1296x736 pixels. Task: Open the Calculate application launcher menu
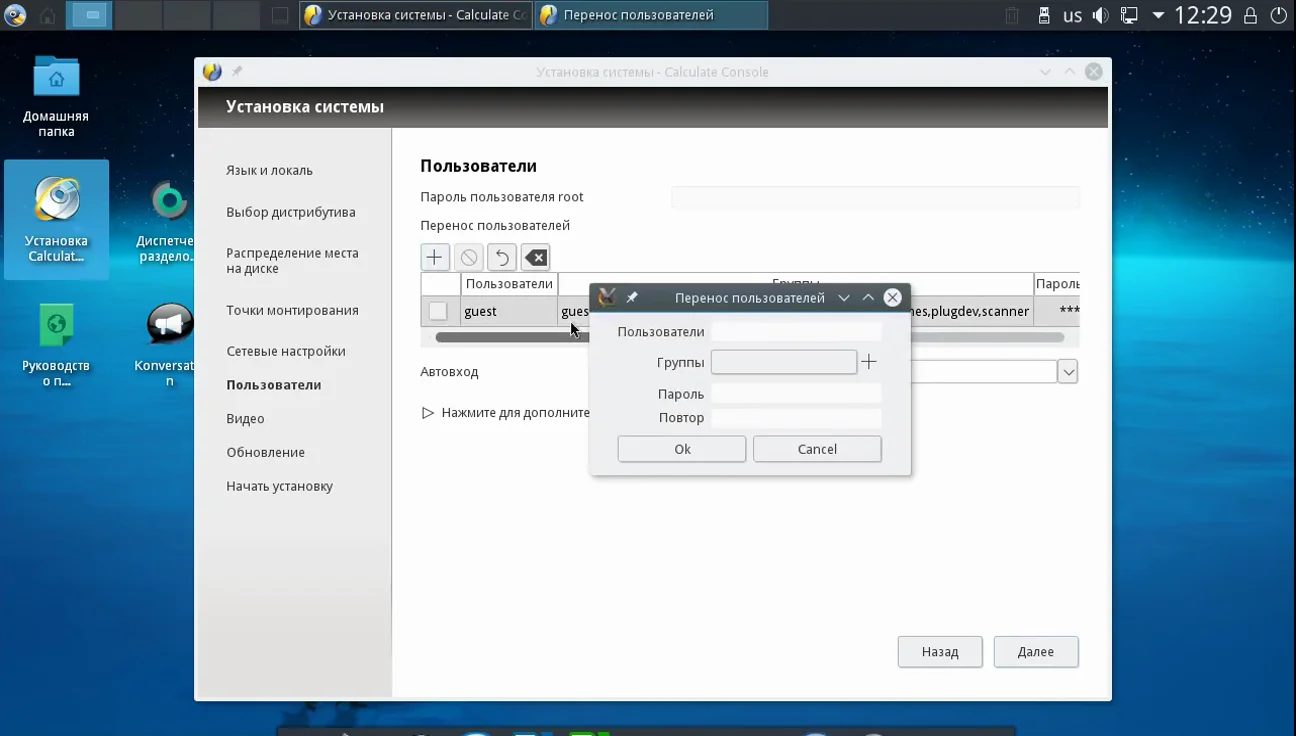[15, 15]
